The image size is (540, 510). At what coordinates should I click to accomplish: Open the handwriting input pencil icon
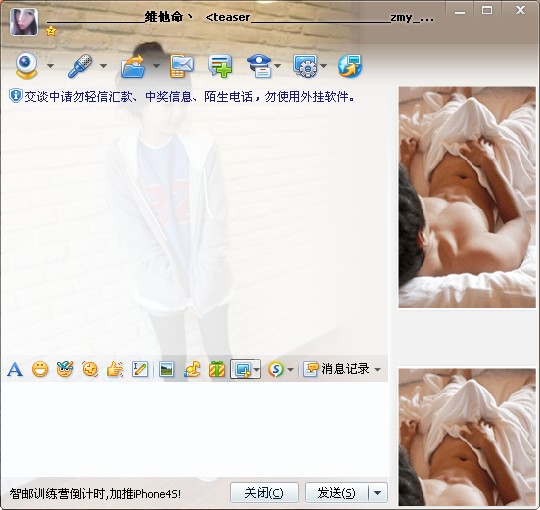140,370
